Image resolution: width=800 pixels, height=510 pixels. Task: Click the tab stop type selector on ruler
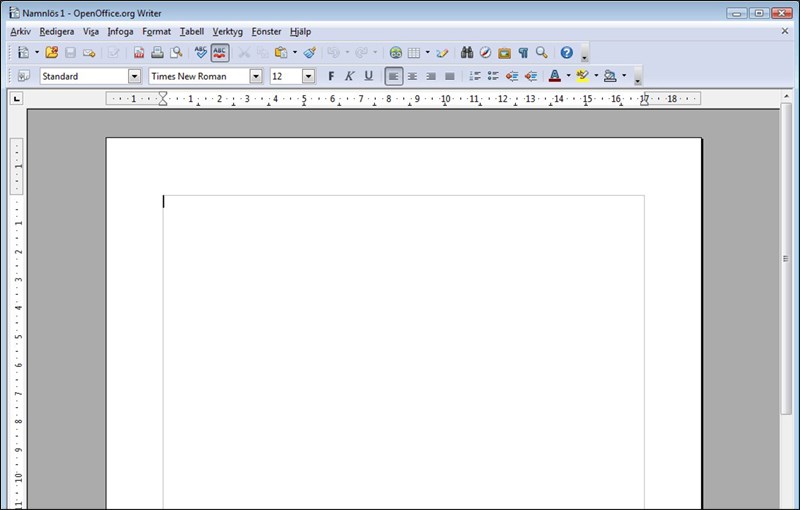pyautogui.click(x=17, y=98)
